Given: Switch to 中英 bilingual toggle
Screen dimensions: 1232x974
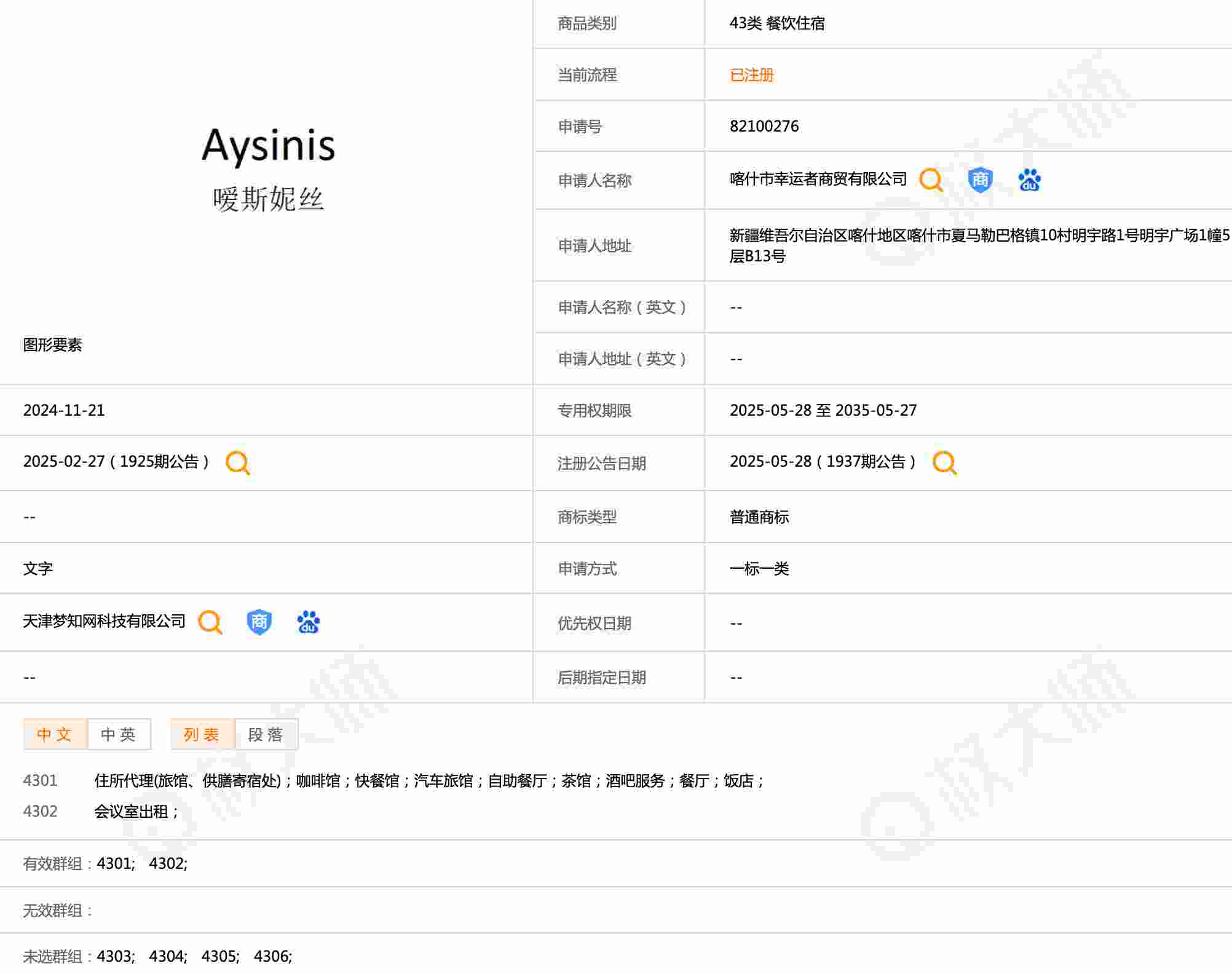Looking at the screenshot, I should [119, 734].
